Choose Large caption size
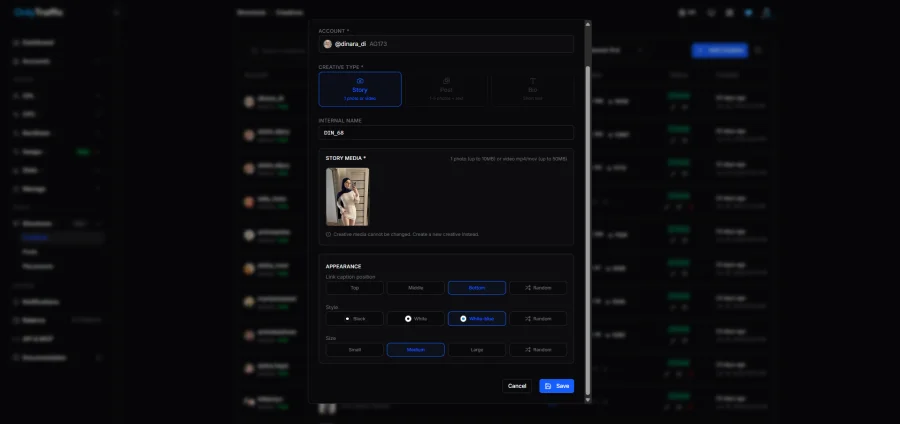The image size is (900, 424). pos(477,350)
